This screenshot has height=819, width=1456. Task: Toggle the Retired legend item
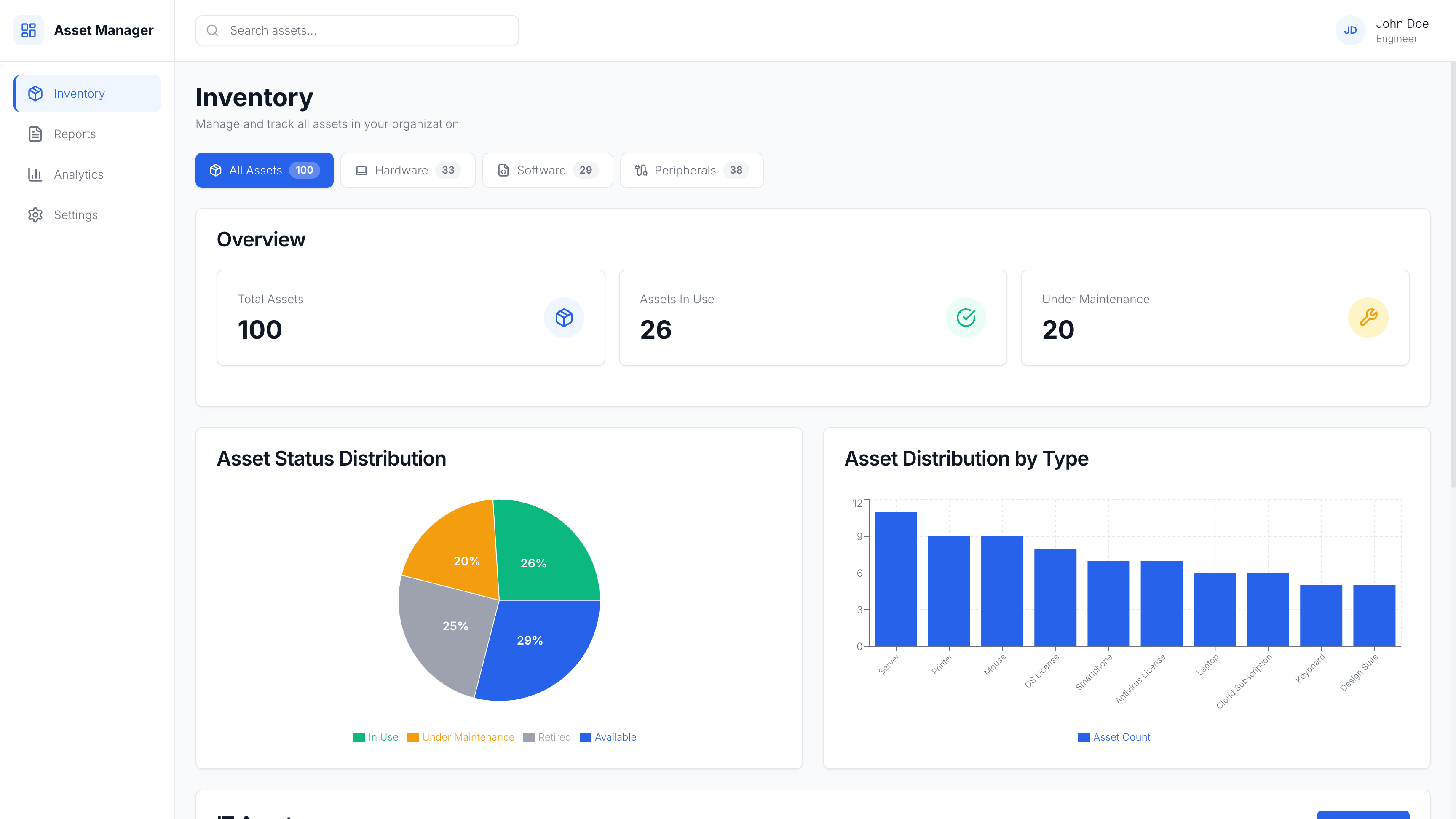(547, 737)
